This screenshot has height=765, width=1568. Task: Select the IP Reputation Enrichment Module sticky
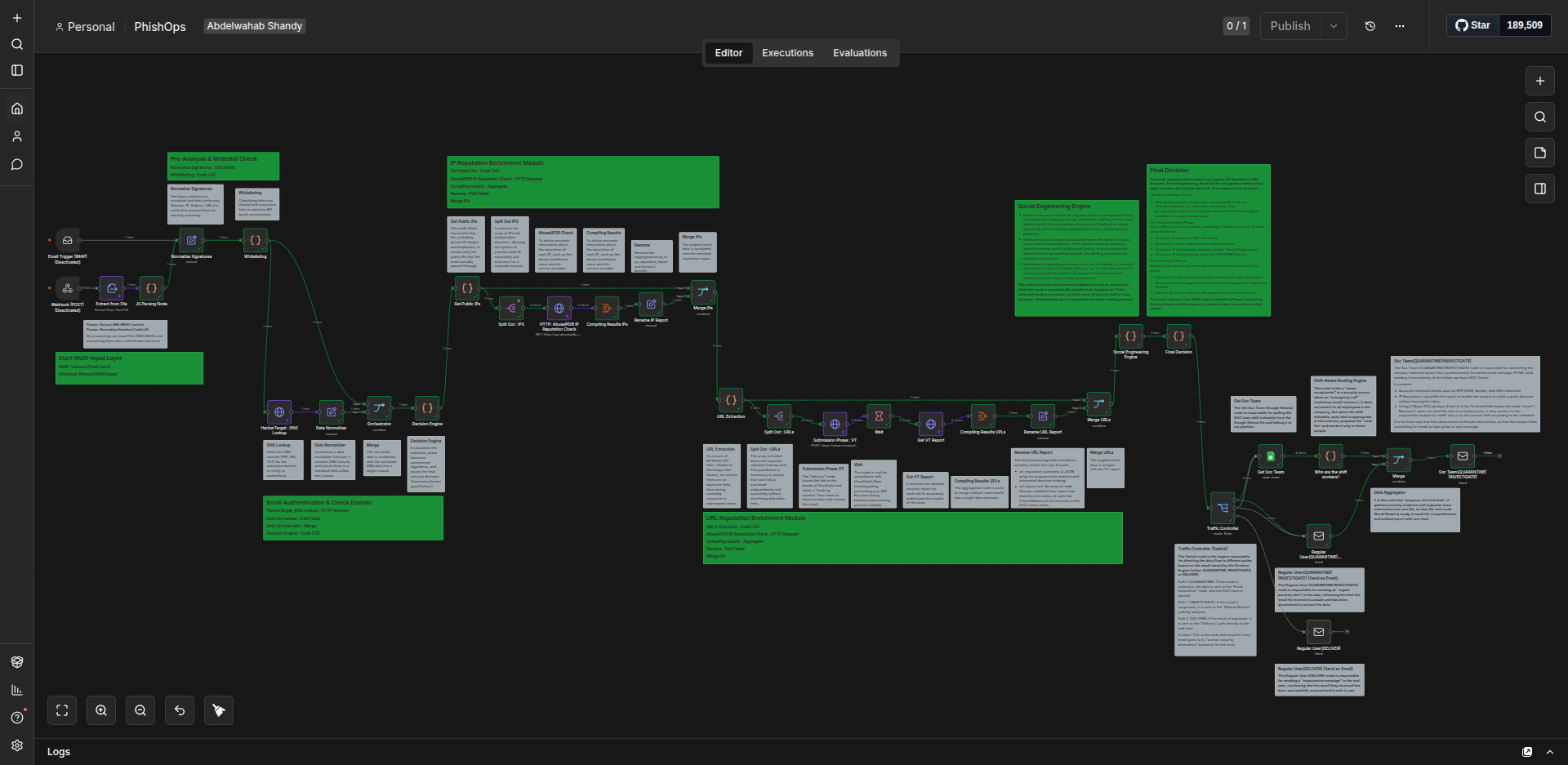point(583,182)
